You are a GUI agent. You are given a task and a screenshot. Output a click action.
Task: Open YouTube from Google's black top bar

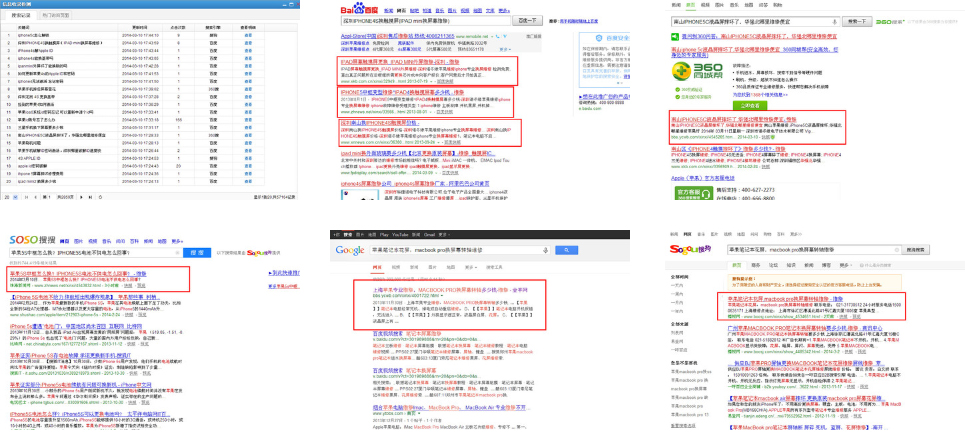click(x=400, y=235)
